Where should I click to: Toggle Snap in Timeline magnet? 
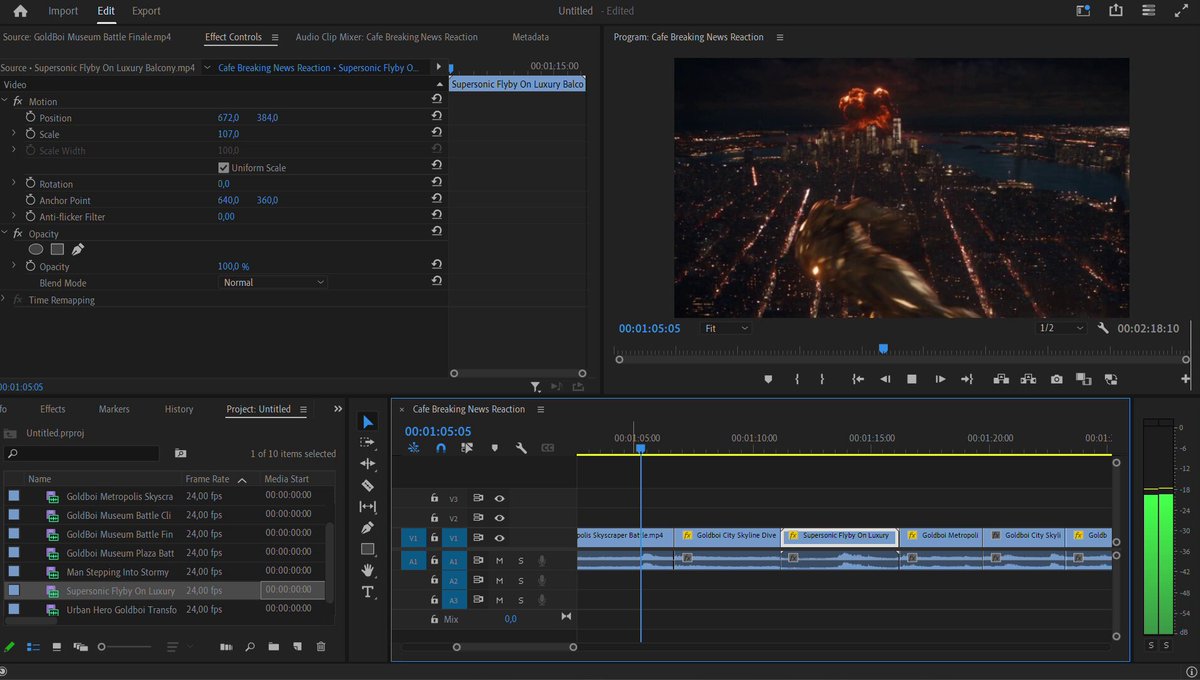pyautogui.click(x=441, y=449)
